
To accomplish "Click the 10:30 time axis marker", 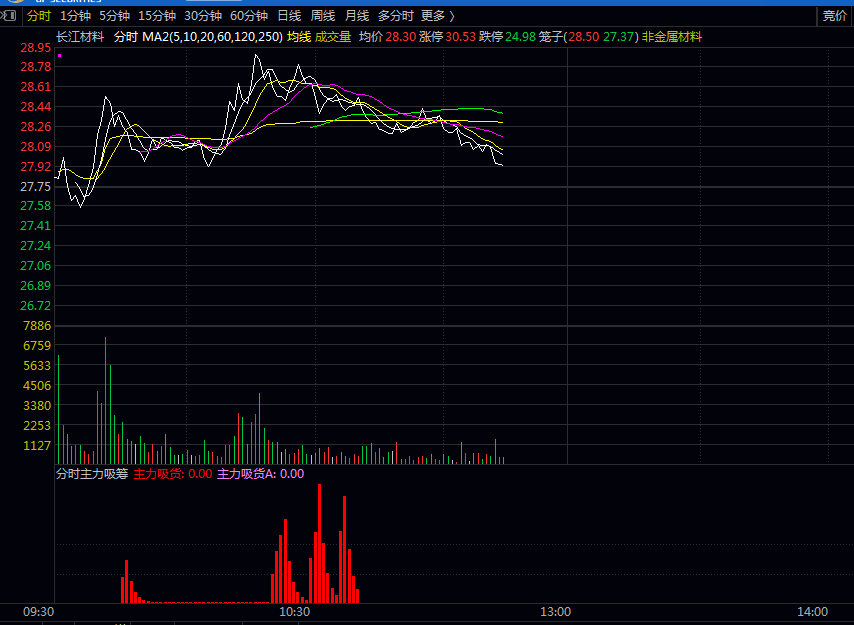I will coord(294,611).
